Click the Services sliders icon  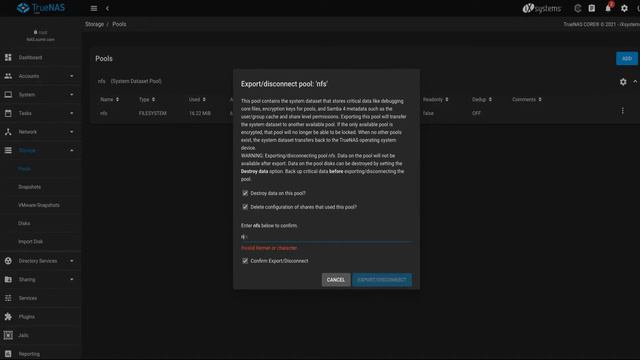[x=8, y=298]
